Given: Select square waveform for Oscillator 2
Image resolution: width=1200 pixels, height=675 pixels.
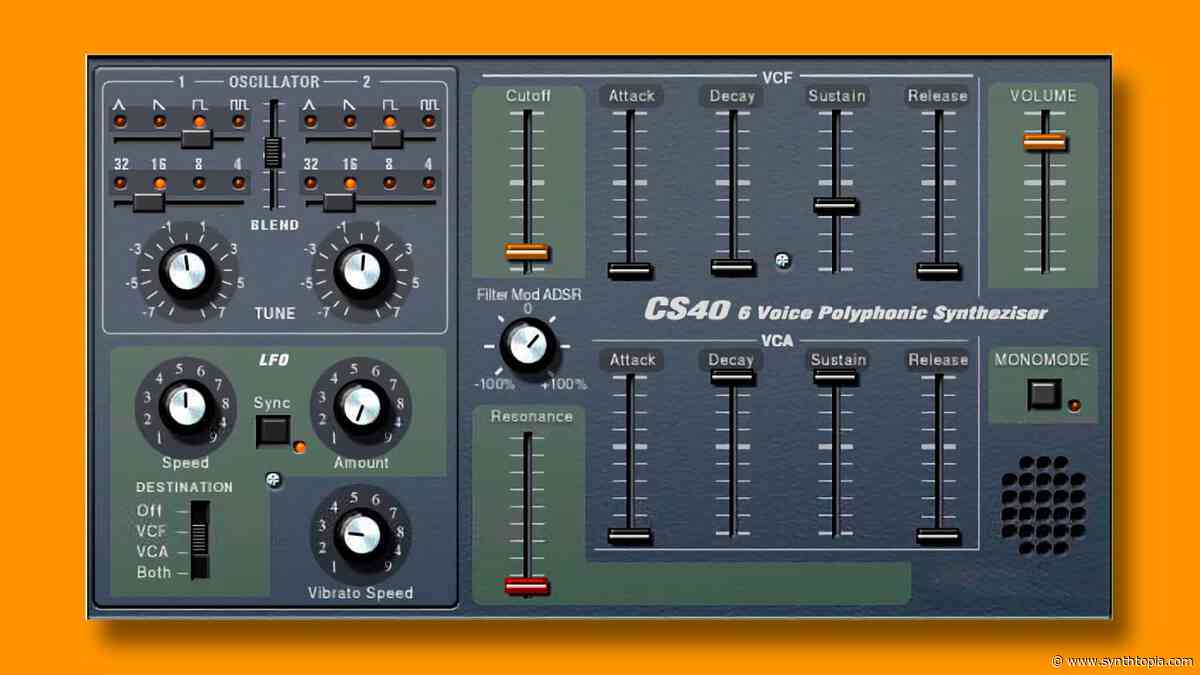Looking at the screenshot, I should coord(390,121).
